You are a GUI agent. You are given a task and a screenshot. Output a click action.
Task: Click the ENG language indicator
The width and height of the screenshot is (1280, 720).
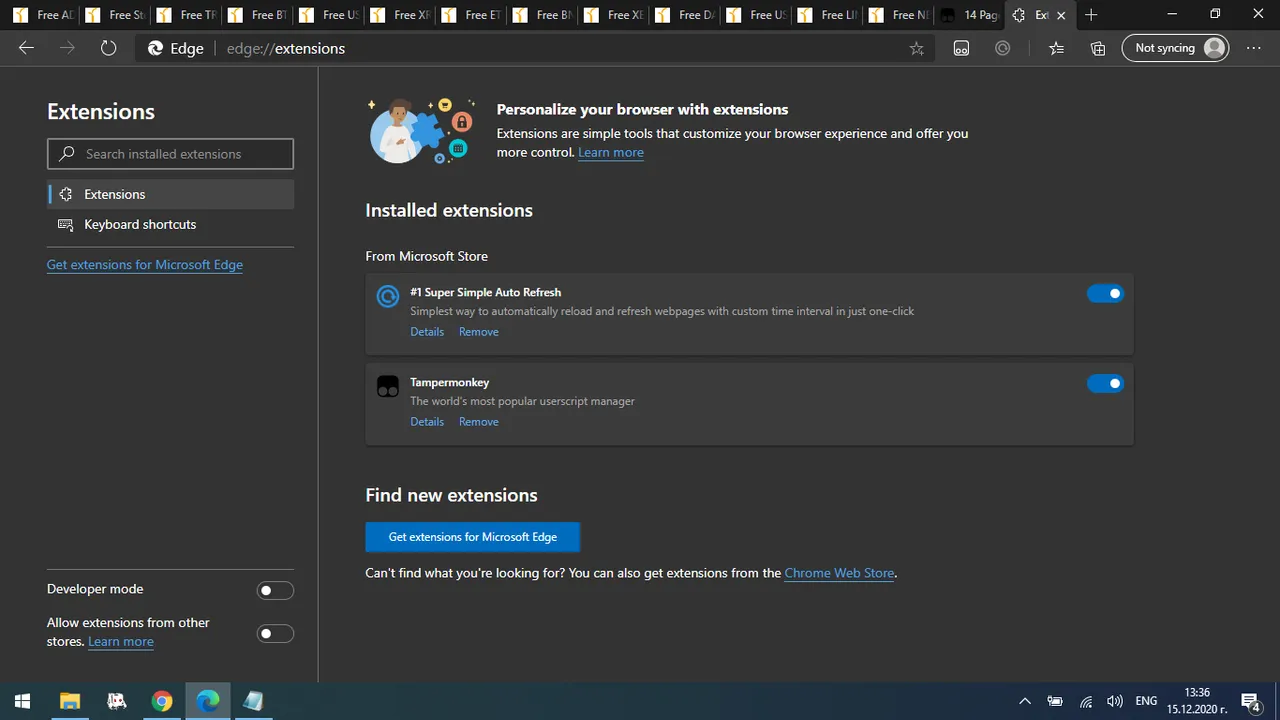tap(1147, 701)
